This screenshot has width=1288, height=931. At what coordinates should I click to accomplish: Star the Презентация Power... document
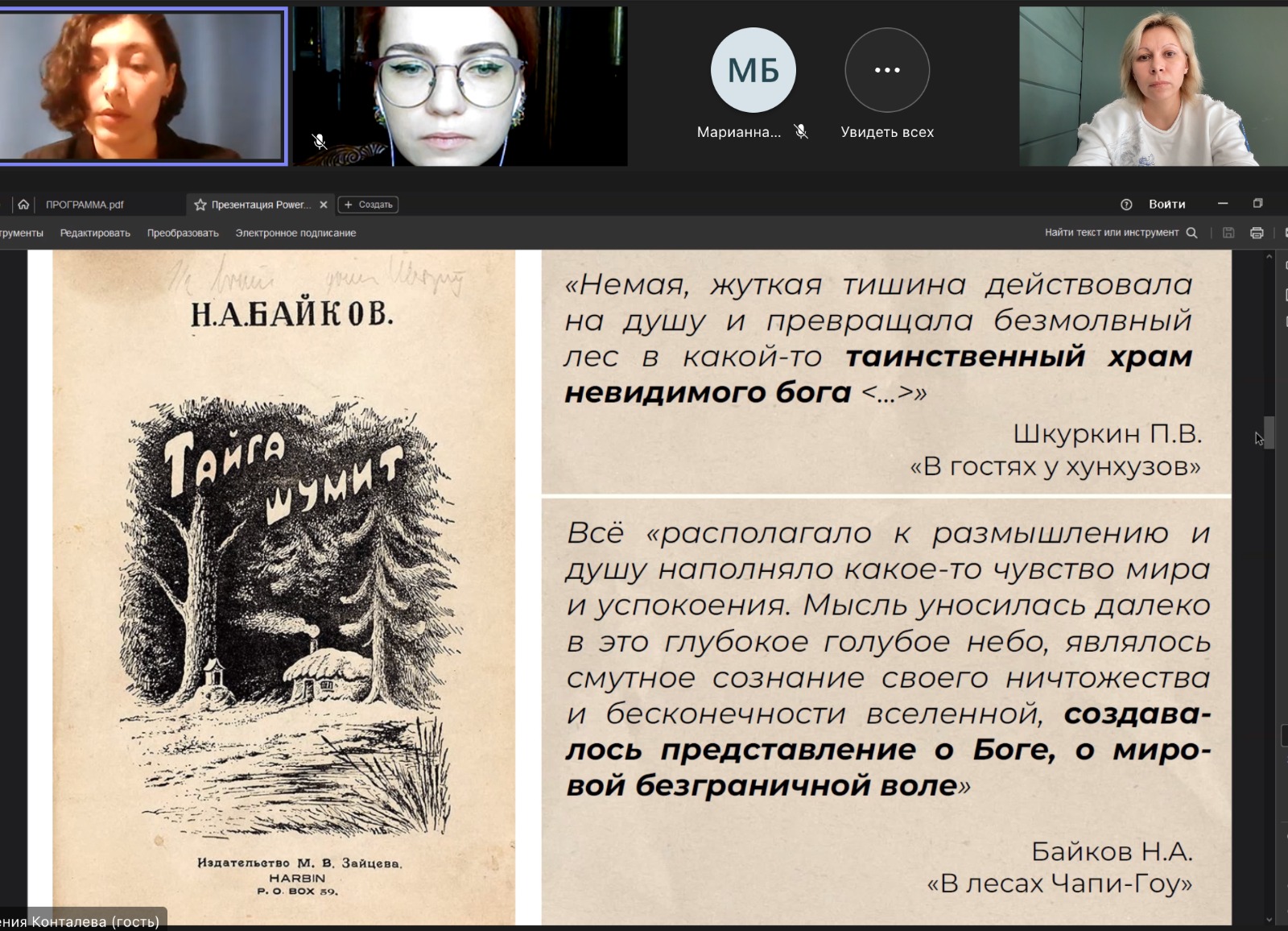200,205
